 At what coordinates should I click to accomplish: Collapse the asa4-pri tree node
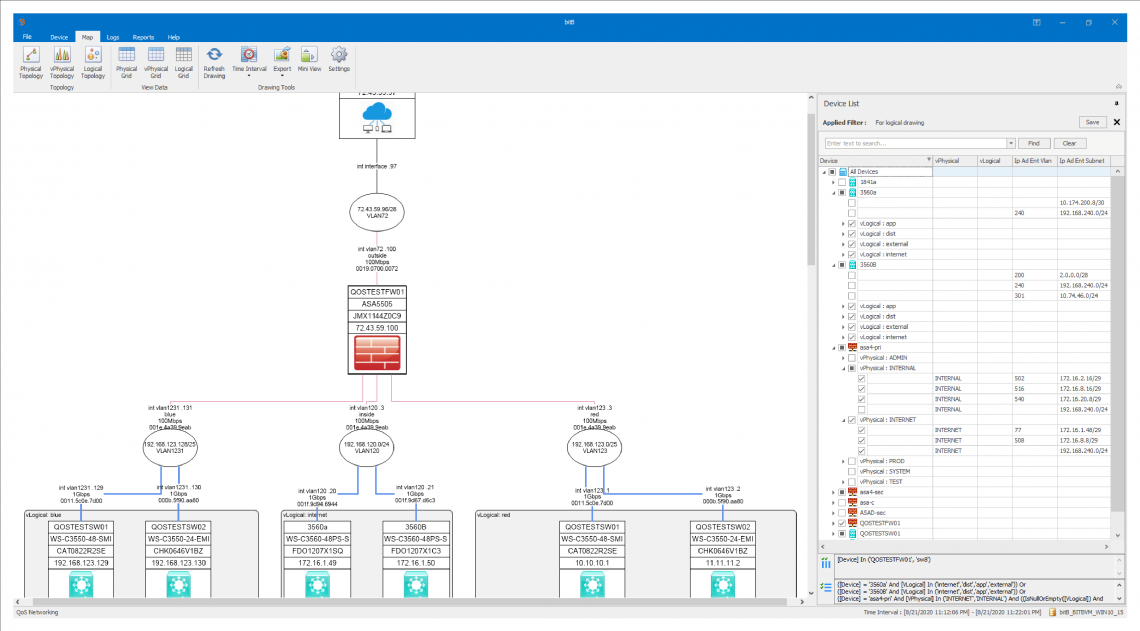833,347
